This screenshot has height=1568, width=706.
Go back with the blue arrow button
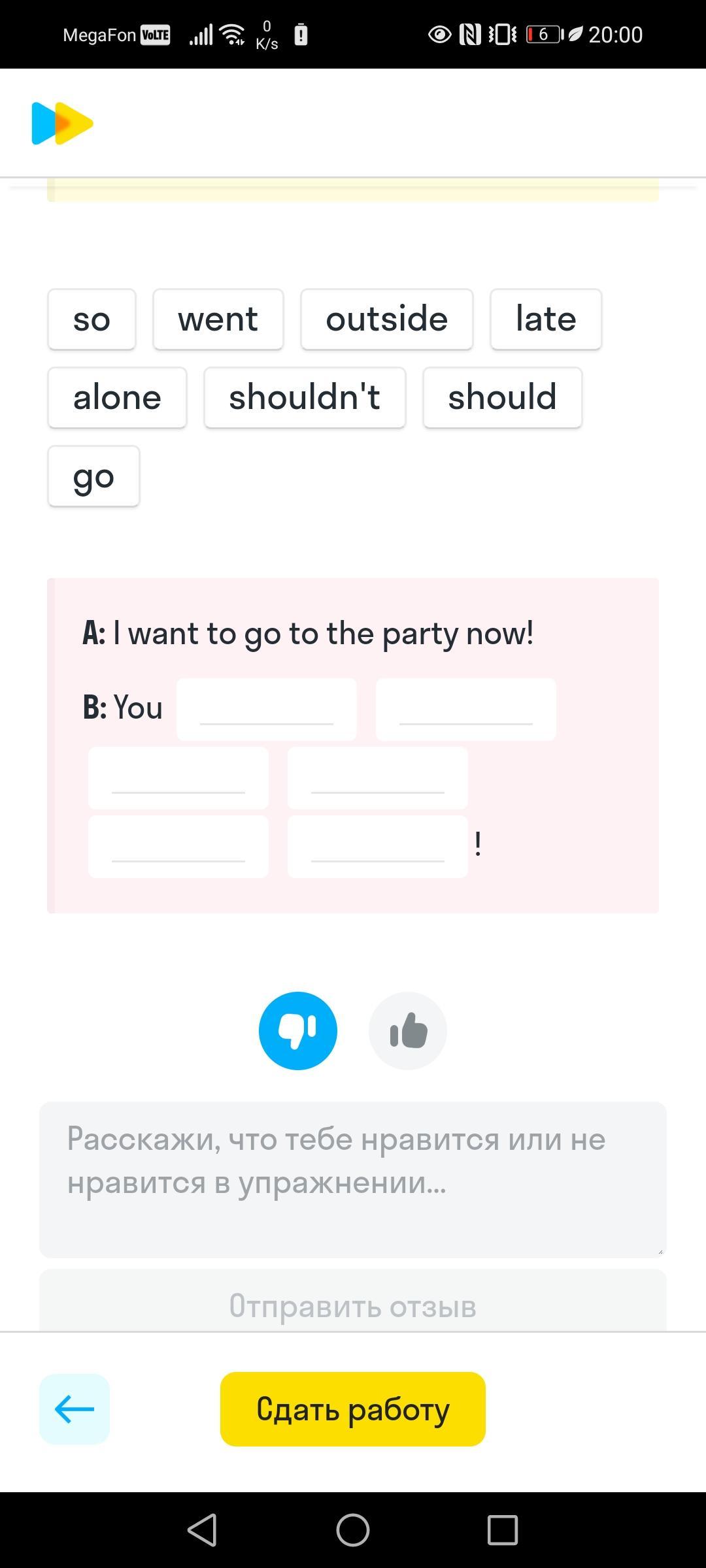pyautogui.click(x=75, y=1409)
